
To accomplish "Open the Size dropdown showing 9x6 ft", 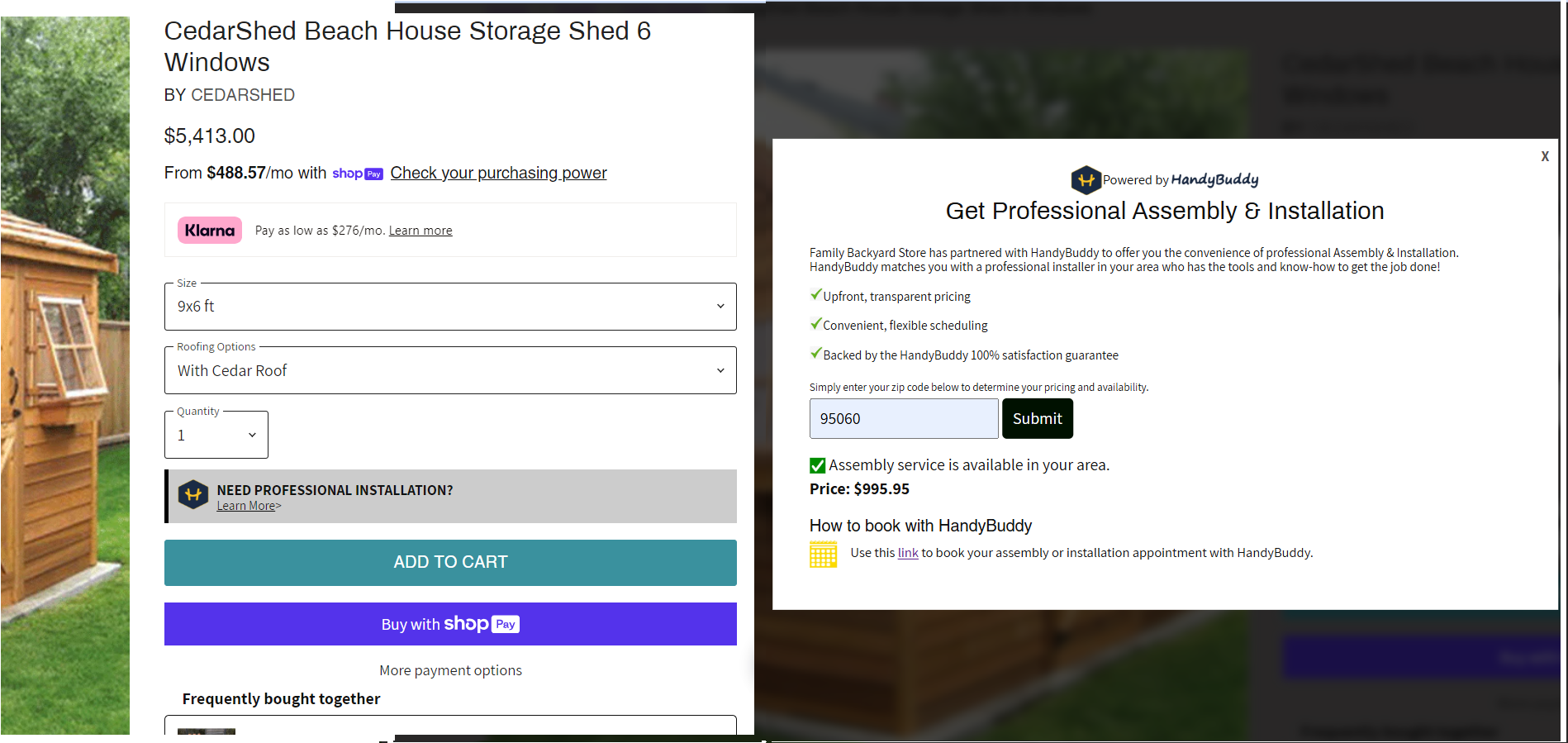I will [450, 307].
